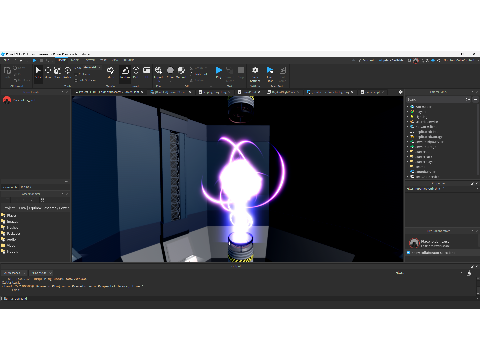480x360 pixels.
Task: Click the quick-access stop square
Action: (x=42, y=60)
